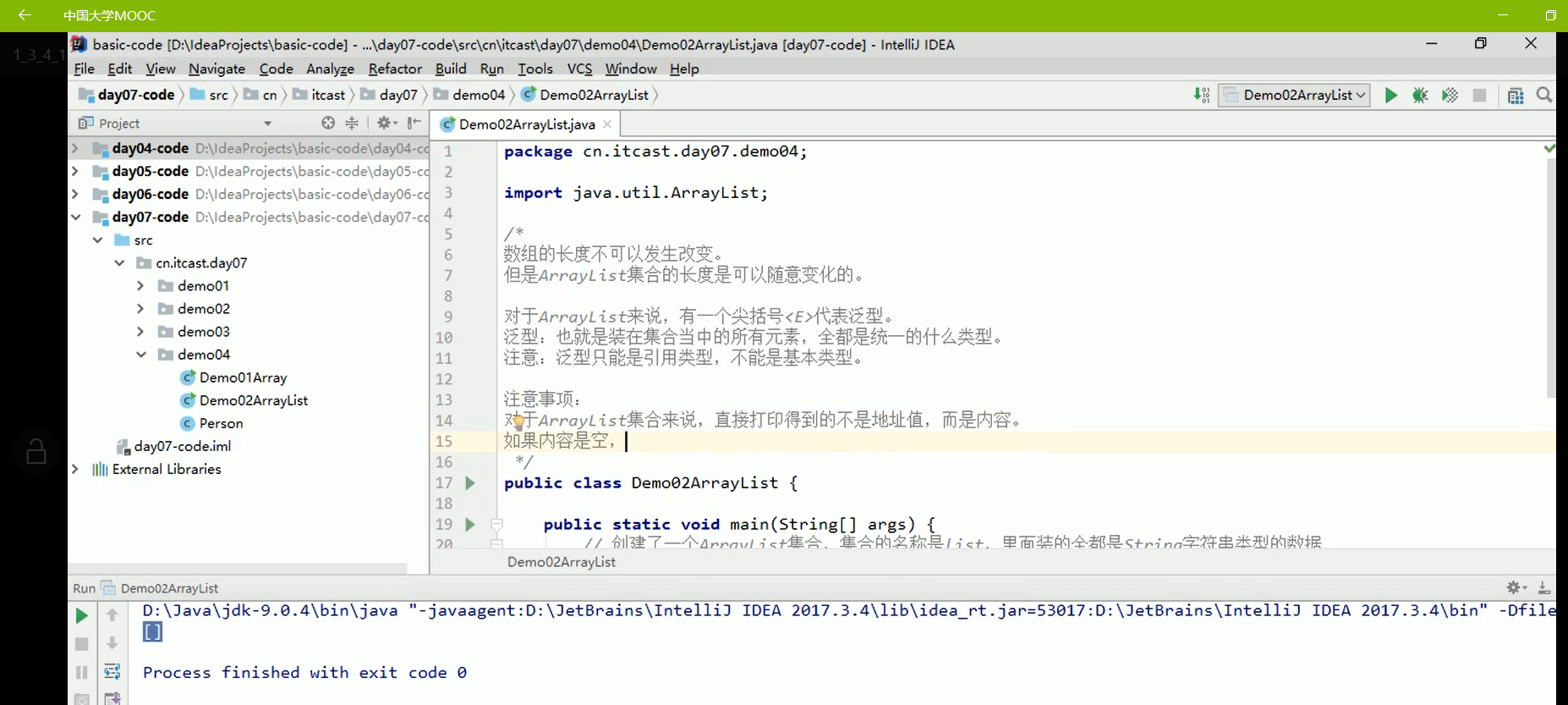Run with Coverage from the toolbar
The width and height of the screenshot is (1568, 705).
point(1450,96)
